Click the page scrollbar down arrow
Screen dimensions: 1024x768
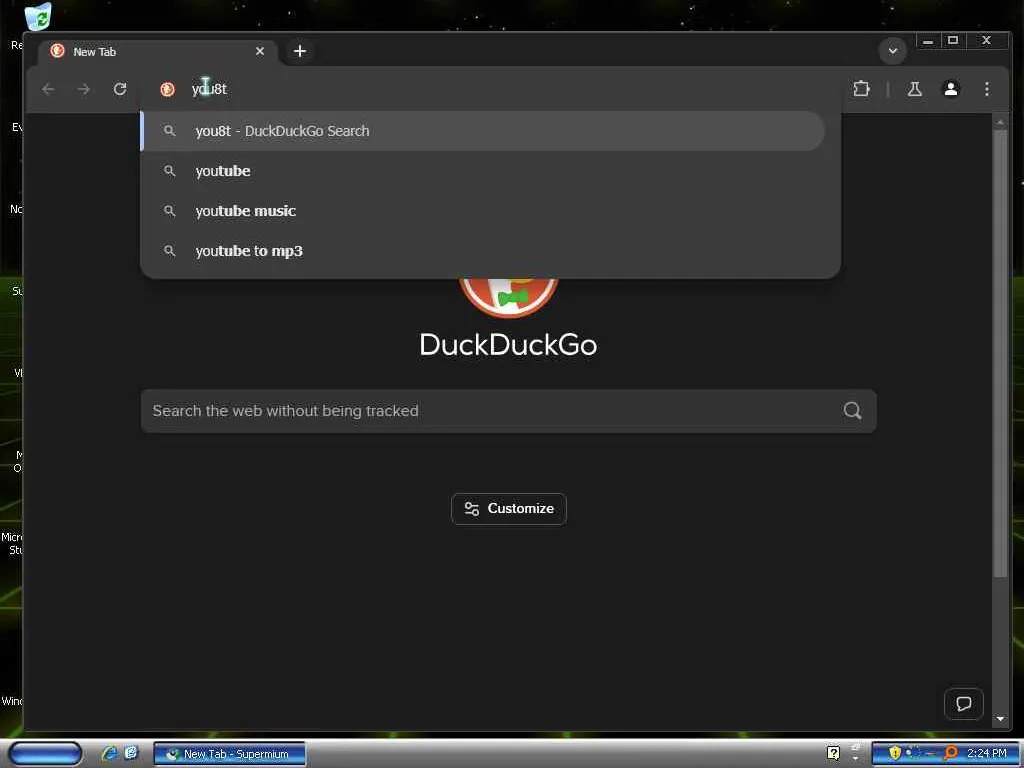point(1000,719)
